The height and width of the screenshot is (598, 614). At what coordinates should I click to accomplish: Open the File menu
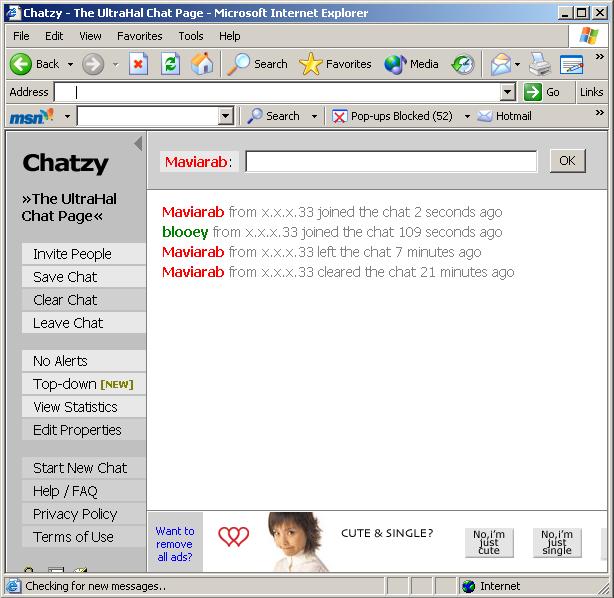coord(21,36)
